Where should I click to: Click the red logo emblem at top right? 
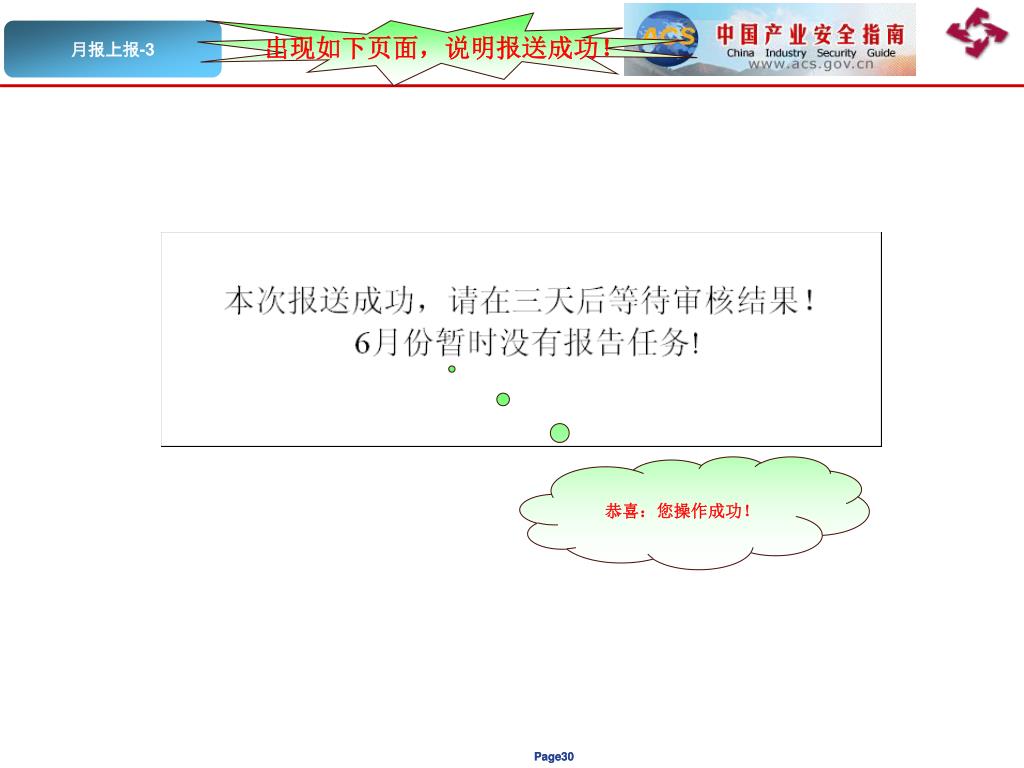click(x=977, y=33)
